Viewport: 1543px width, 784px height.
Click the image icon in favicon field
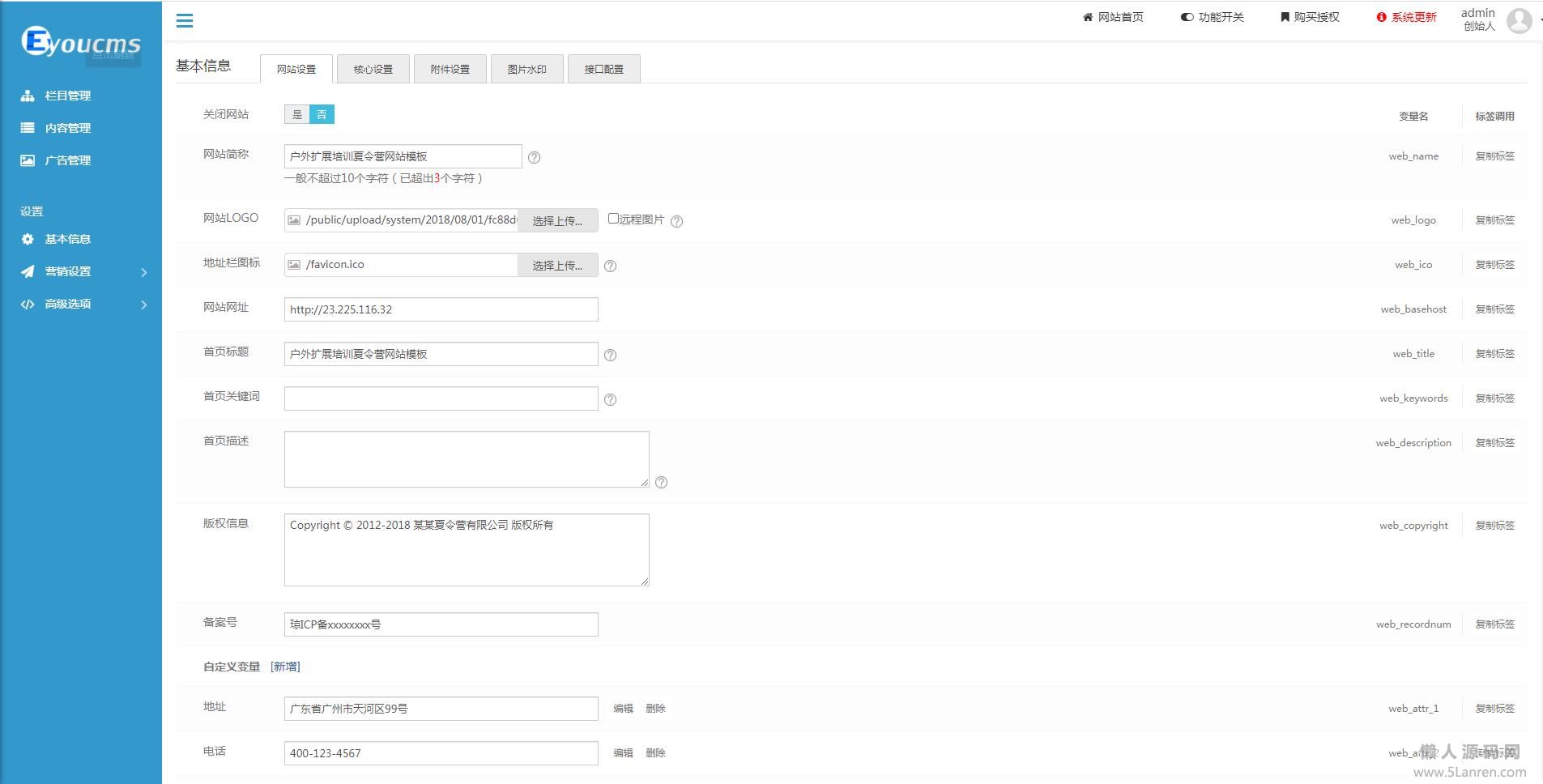[294, 265]
